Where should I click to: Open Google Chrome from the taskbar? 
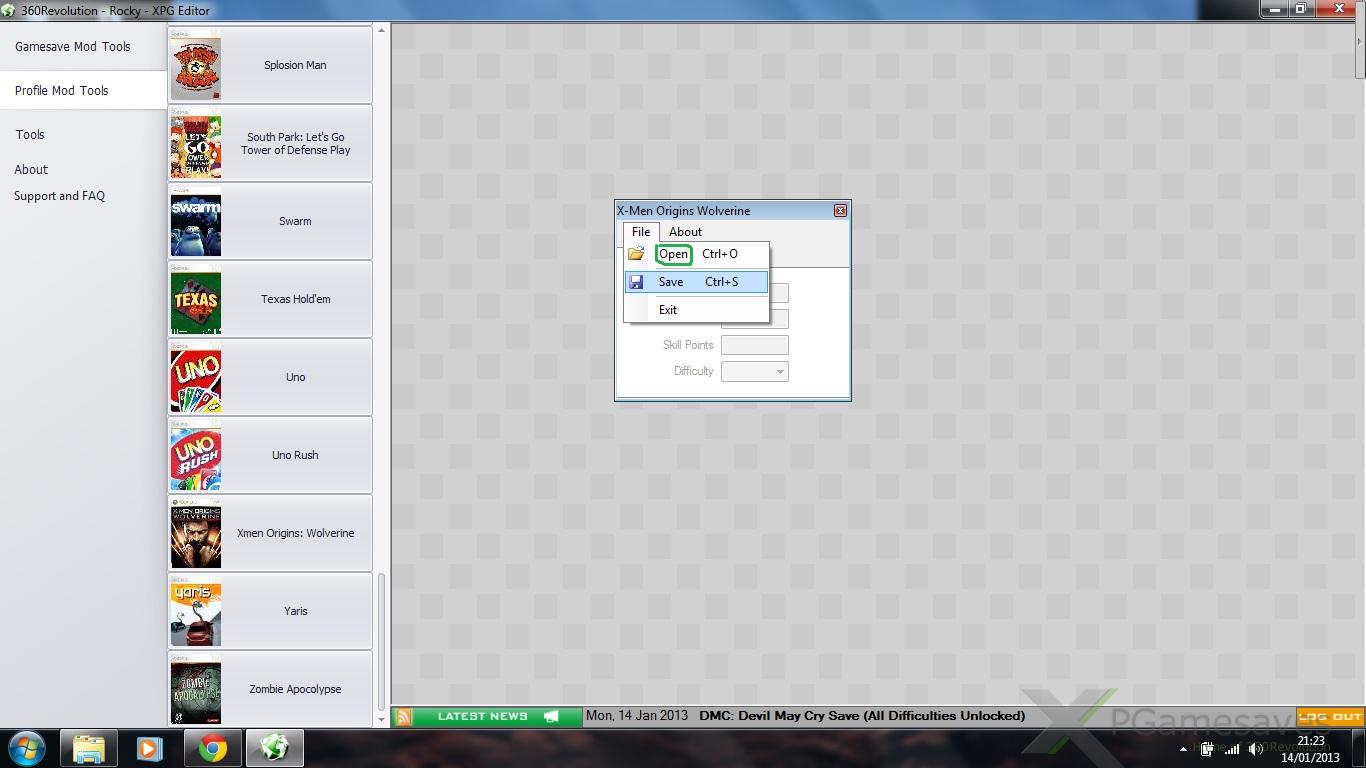click(212, 748)
